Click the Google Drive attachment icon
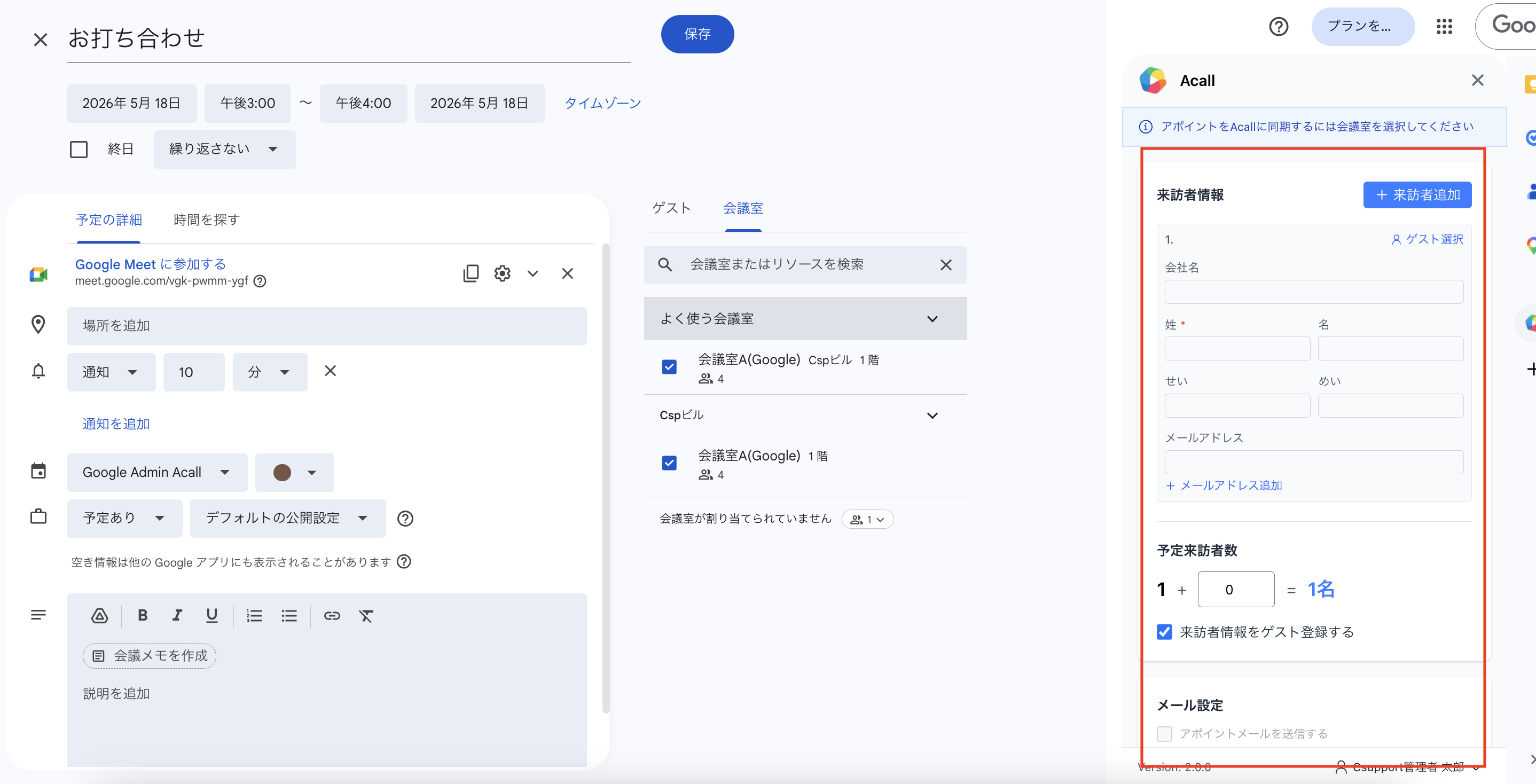 click(99, 616)
